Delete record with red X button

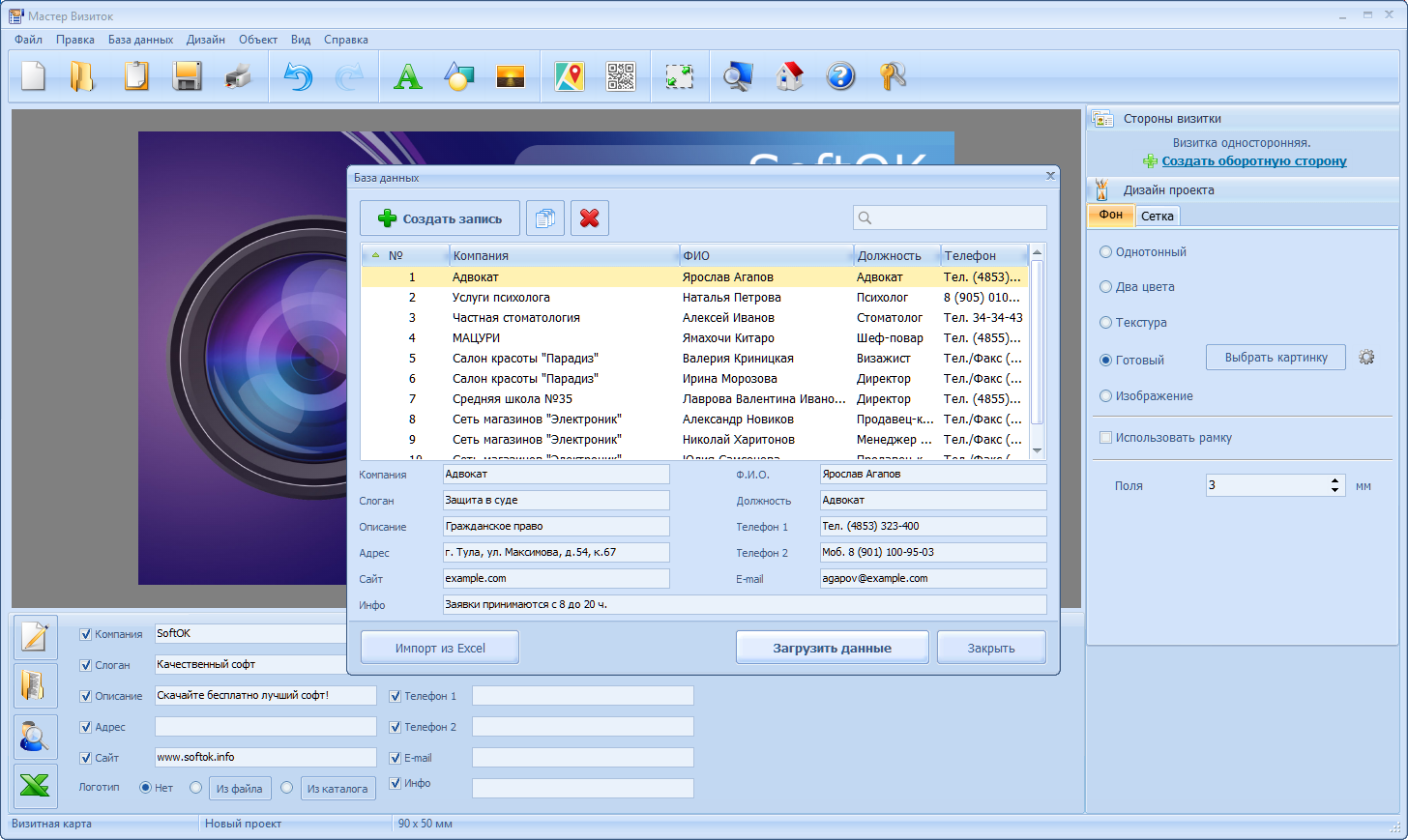click(589, 218)
